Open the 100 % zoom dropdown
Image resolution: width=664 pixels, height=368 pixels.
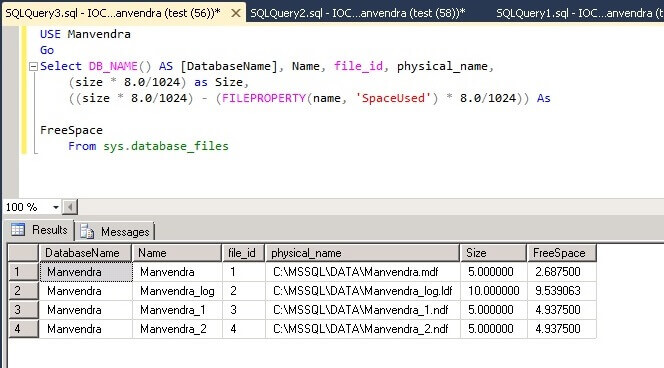55,207
